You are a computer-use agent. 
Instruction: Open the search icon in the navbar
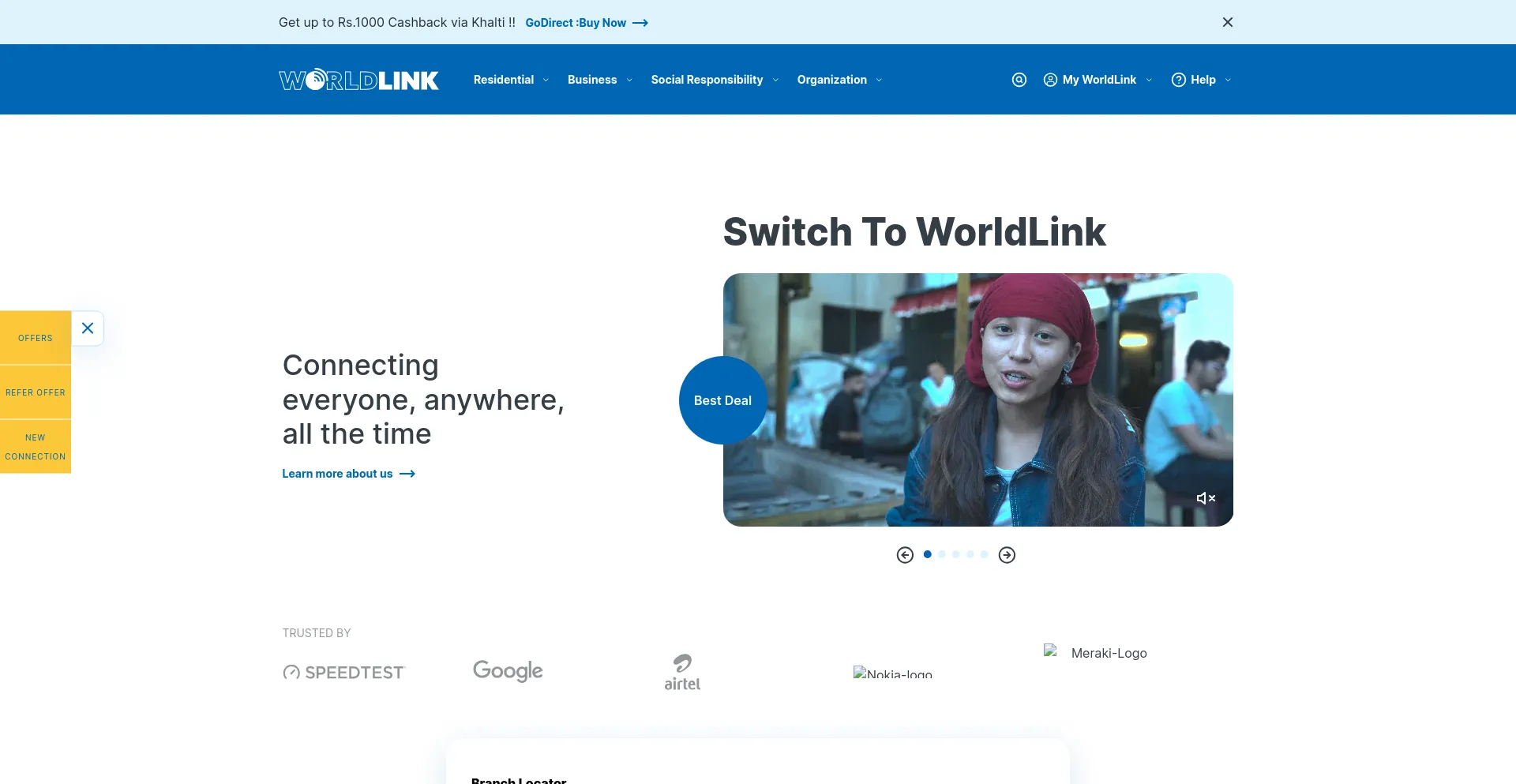(x=1019, y=79)
